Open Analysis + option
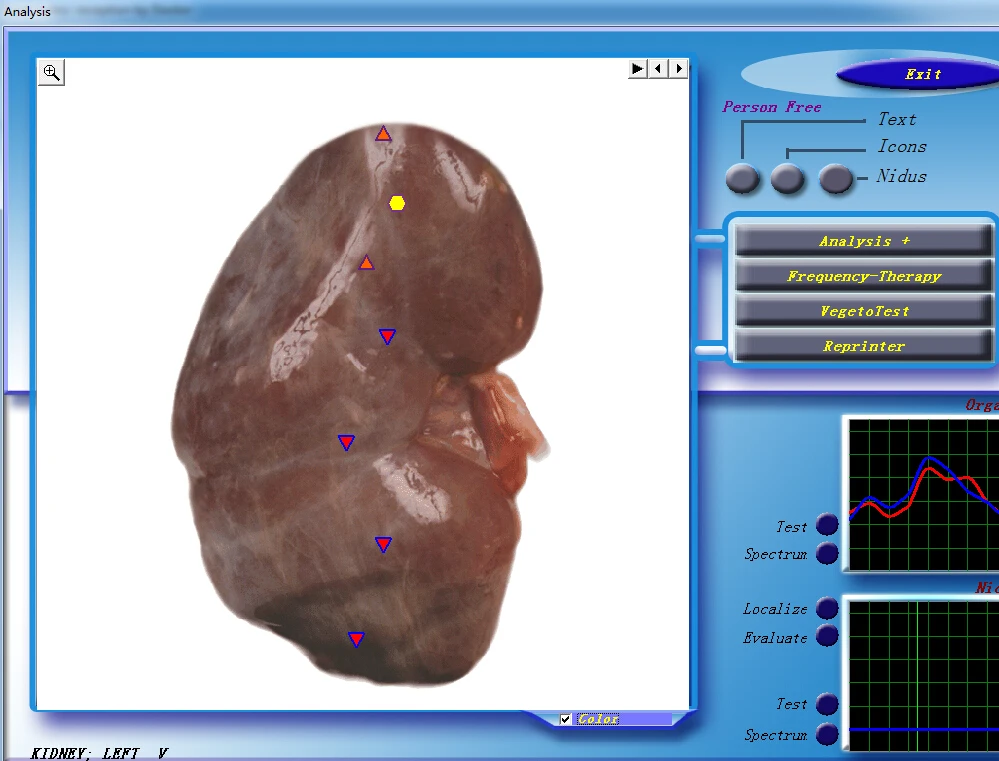 click(864, 241)
